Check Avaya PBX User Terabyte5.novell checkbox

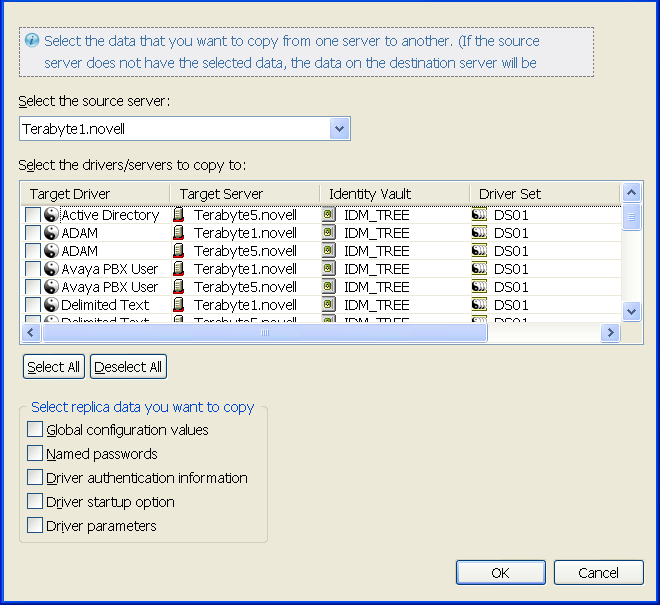(x=33, y=287)
